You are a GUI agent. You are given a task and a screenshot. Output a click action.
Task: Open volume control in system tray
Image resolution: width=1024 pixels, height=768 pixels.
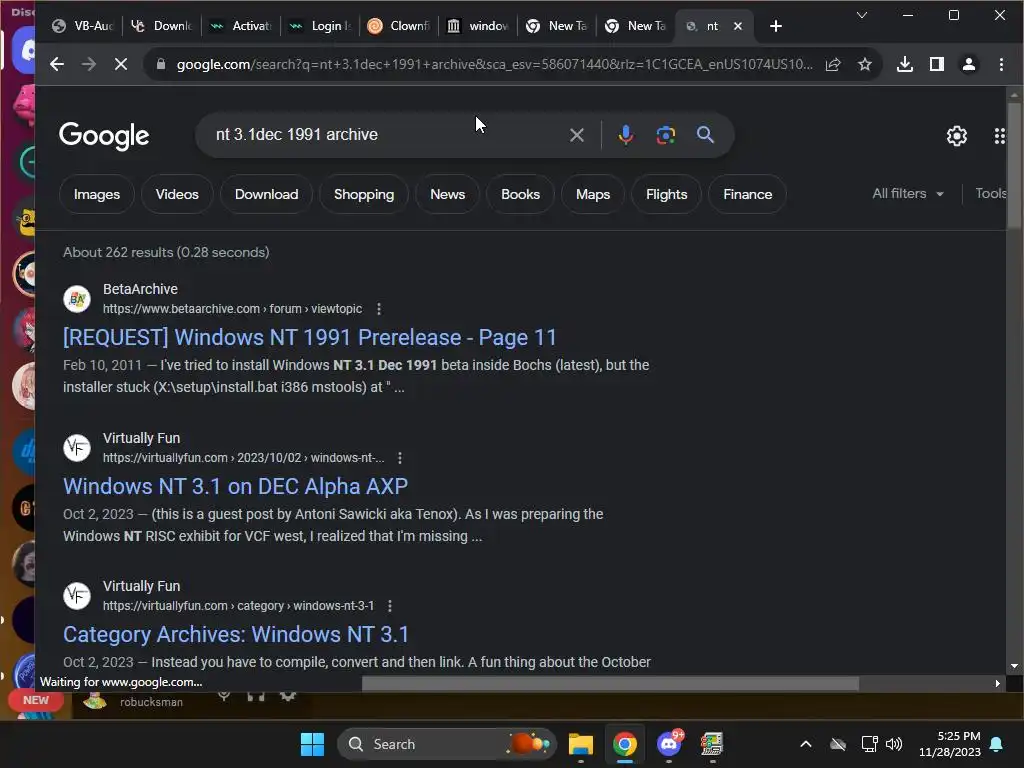(x=893, y=744)
